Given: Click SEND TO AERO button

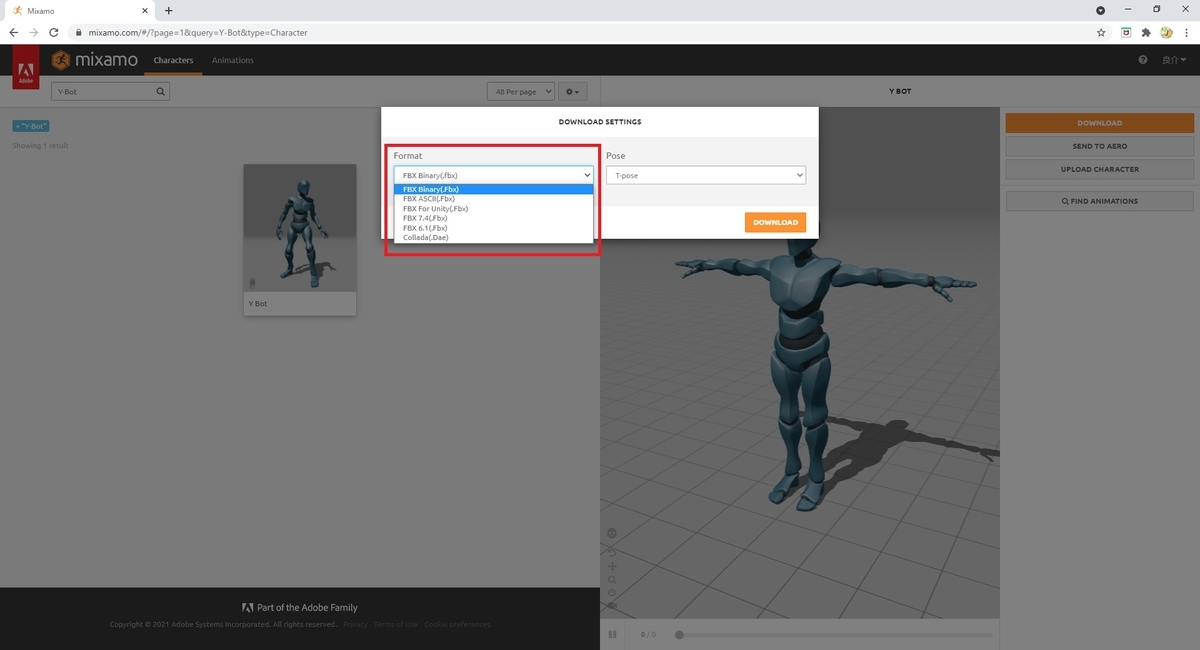Looking at the screenshot, I should coord(1100,146).
